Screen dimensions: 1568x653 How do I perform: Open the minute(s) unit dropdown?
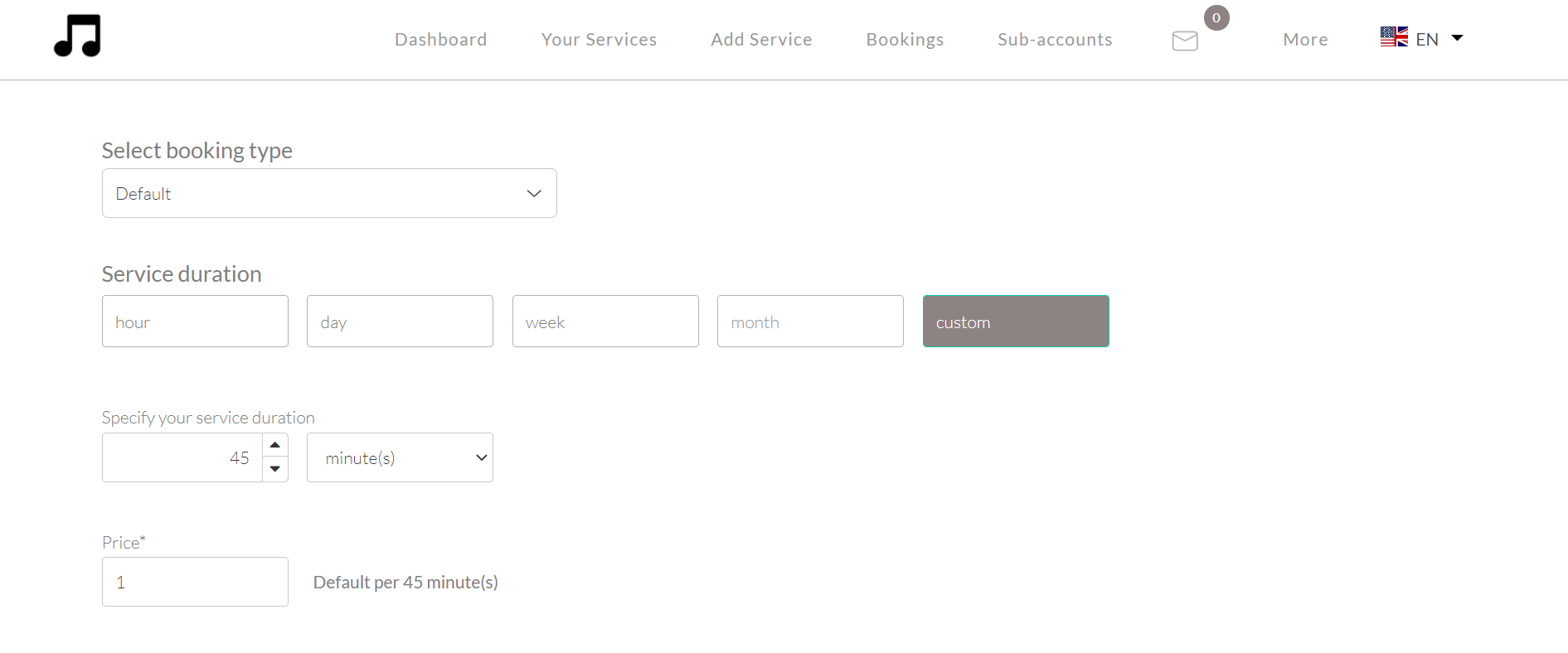(x=400, y=457)
